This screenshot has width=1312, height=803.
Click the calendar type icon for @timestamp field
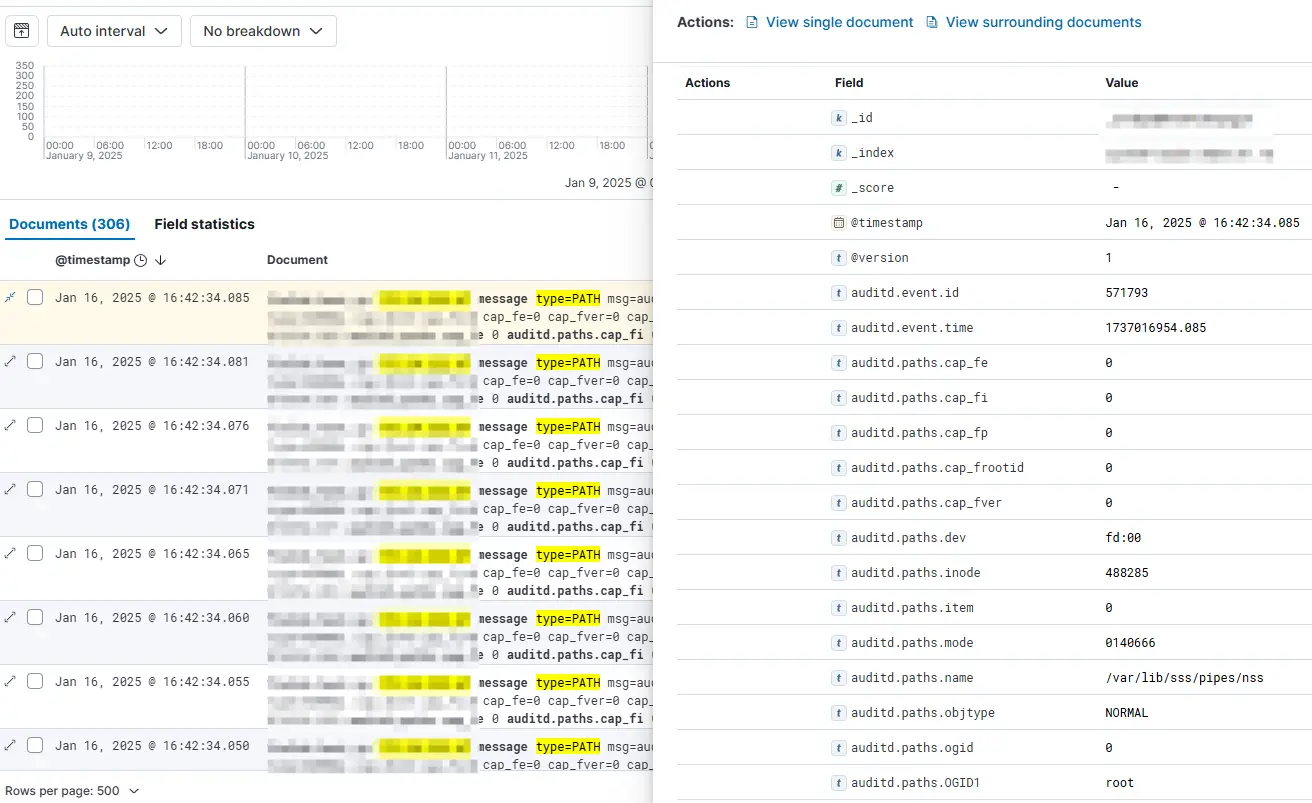click(x=838, y=223)
